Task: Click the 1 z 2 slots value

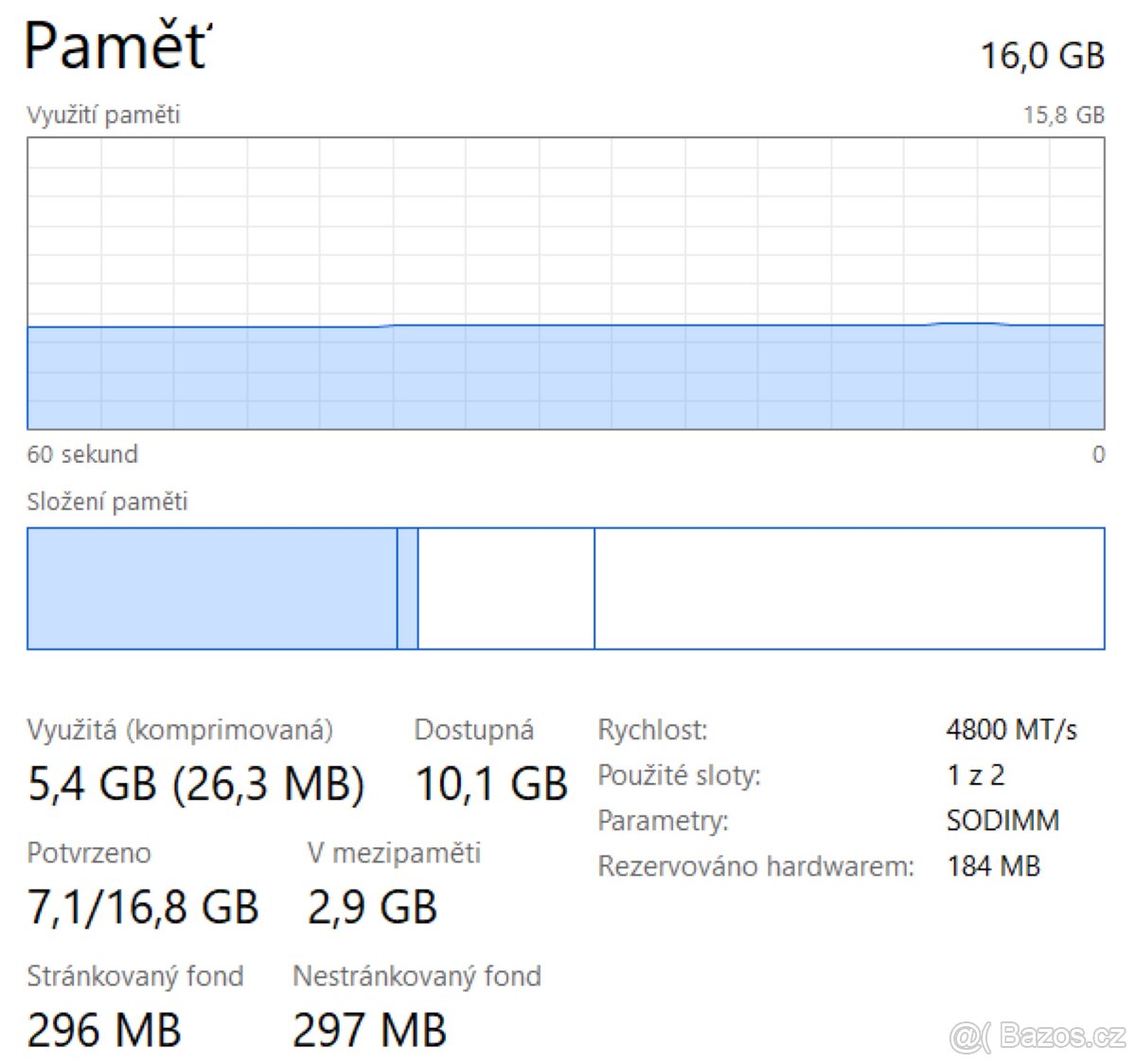Action: (975, 774)
